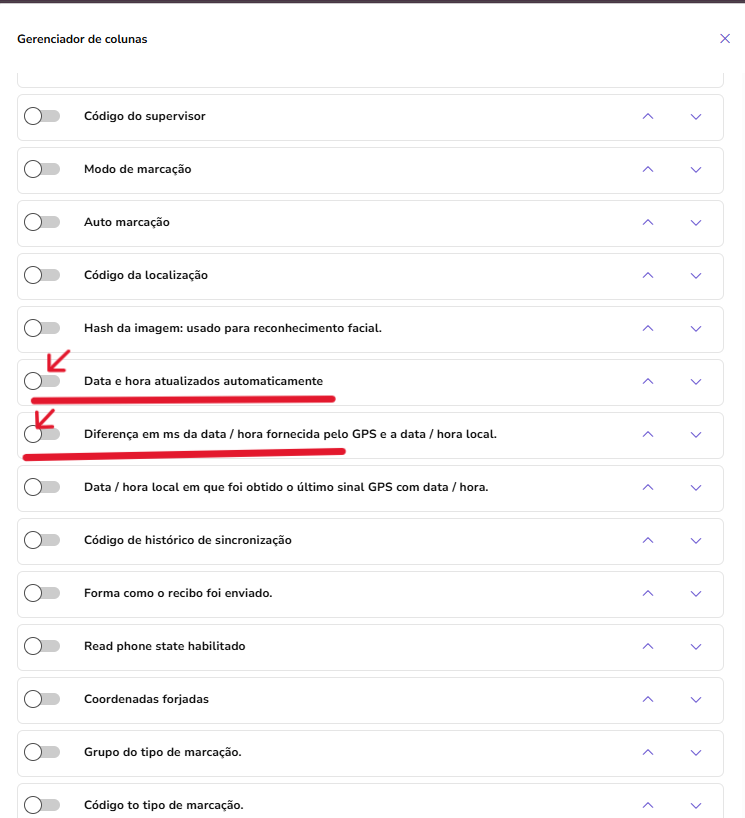Viewport: 745px width, 818px height.
Task: Move 'Read phone state habilitado' column down
Action: 696,646
